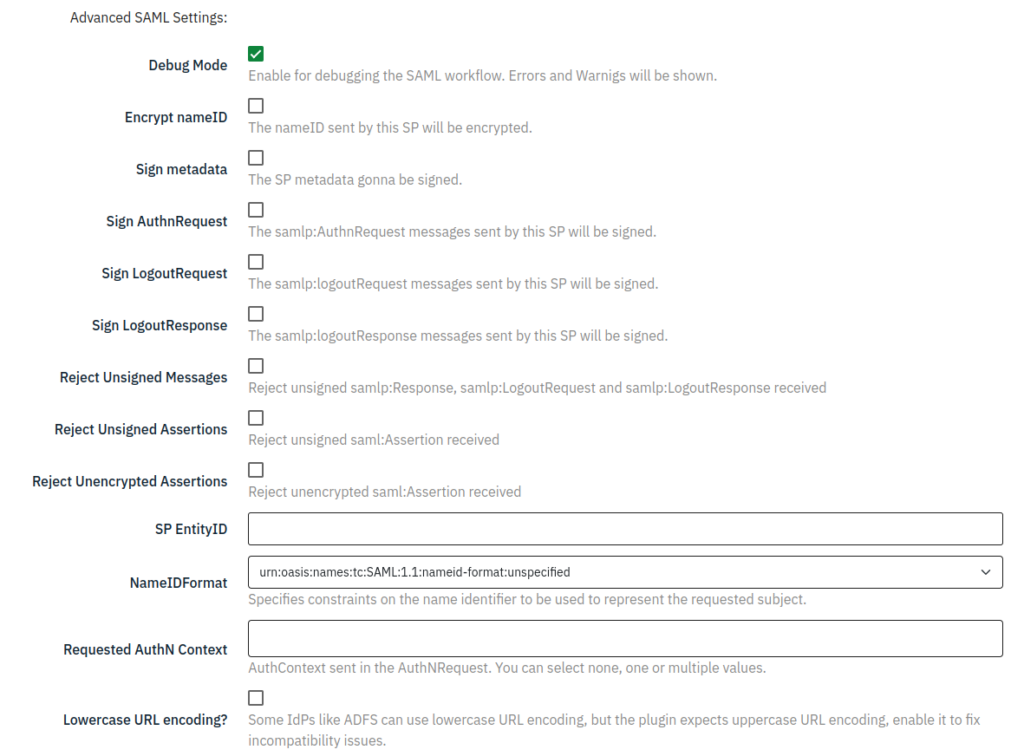Check Reject Unencrypted Assertions
The height and width of the screenshot is (756, 1024).
click(256, 470)
